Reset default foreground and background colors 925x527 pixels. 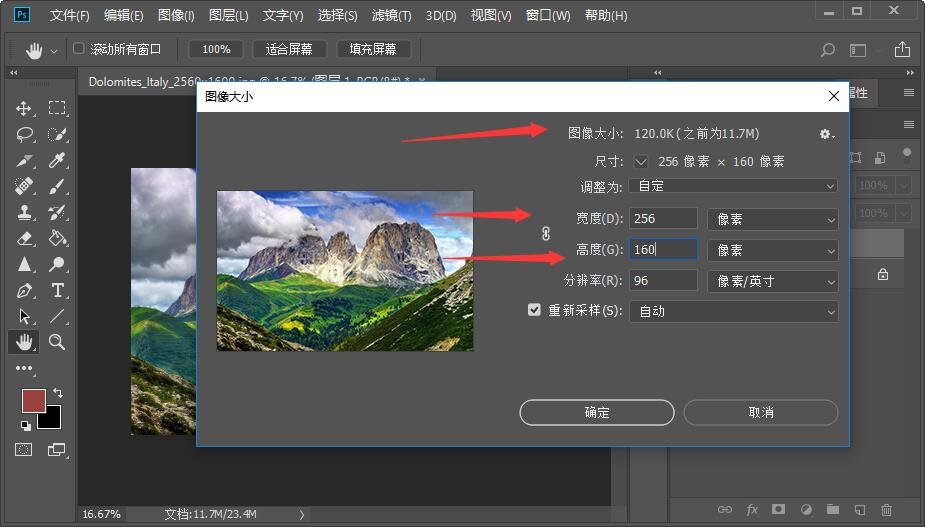[25, 425]
